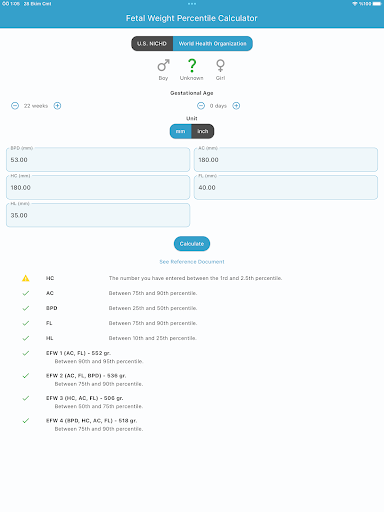Click the BPD result checkmark icon
Viewport: 384px width, 512px height.
click(26, 308)
